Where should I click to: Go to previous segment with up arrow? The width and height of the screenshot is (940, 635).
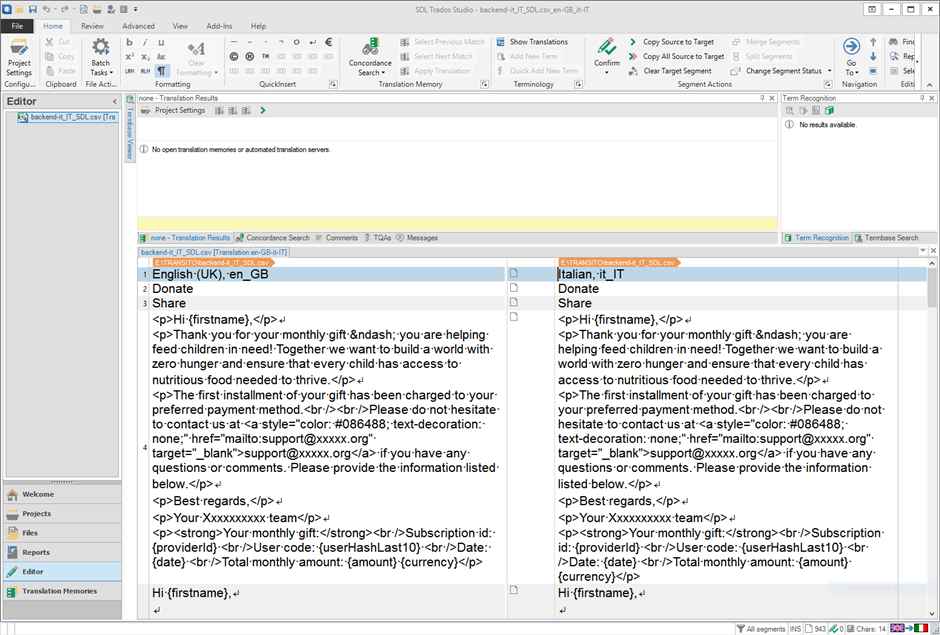pos(873,42)
